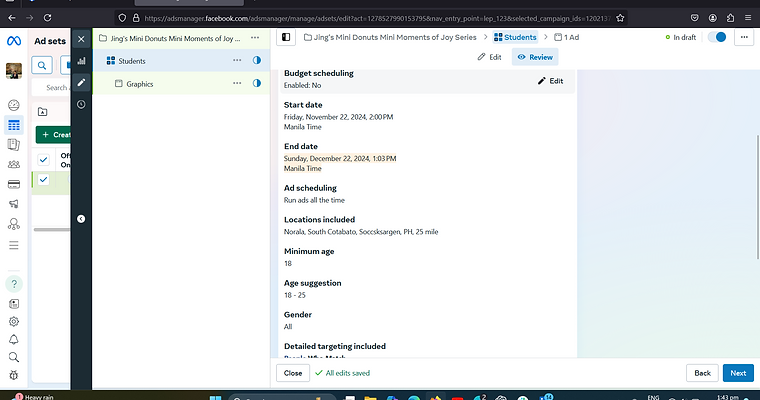Click the highlighted End date value
Image resolution: width=760 pixels, height=400 pixels.
coord(340,163)
